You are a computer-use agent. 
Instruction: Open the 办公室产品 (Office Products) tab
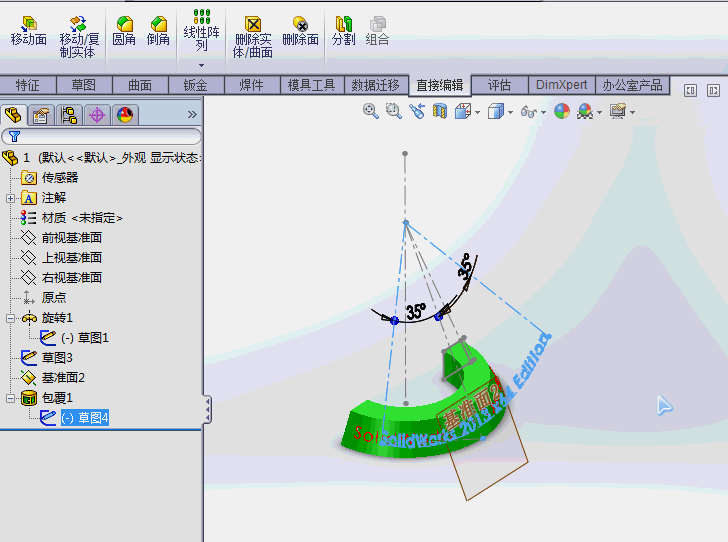pyautogui.click(x=632, y=85)
